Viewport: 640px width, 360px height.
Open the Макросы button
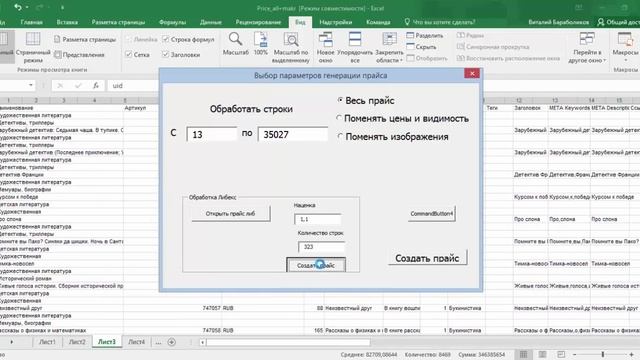tap(625, 48)
